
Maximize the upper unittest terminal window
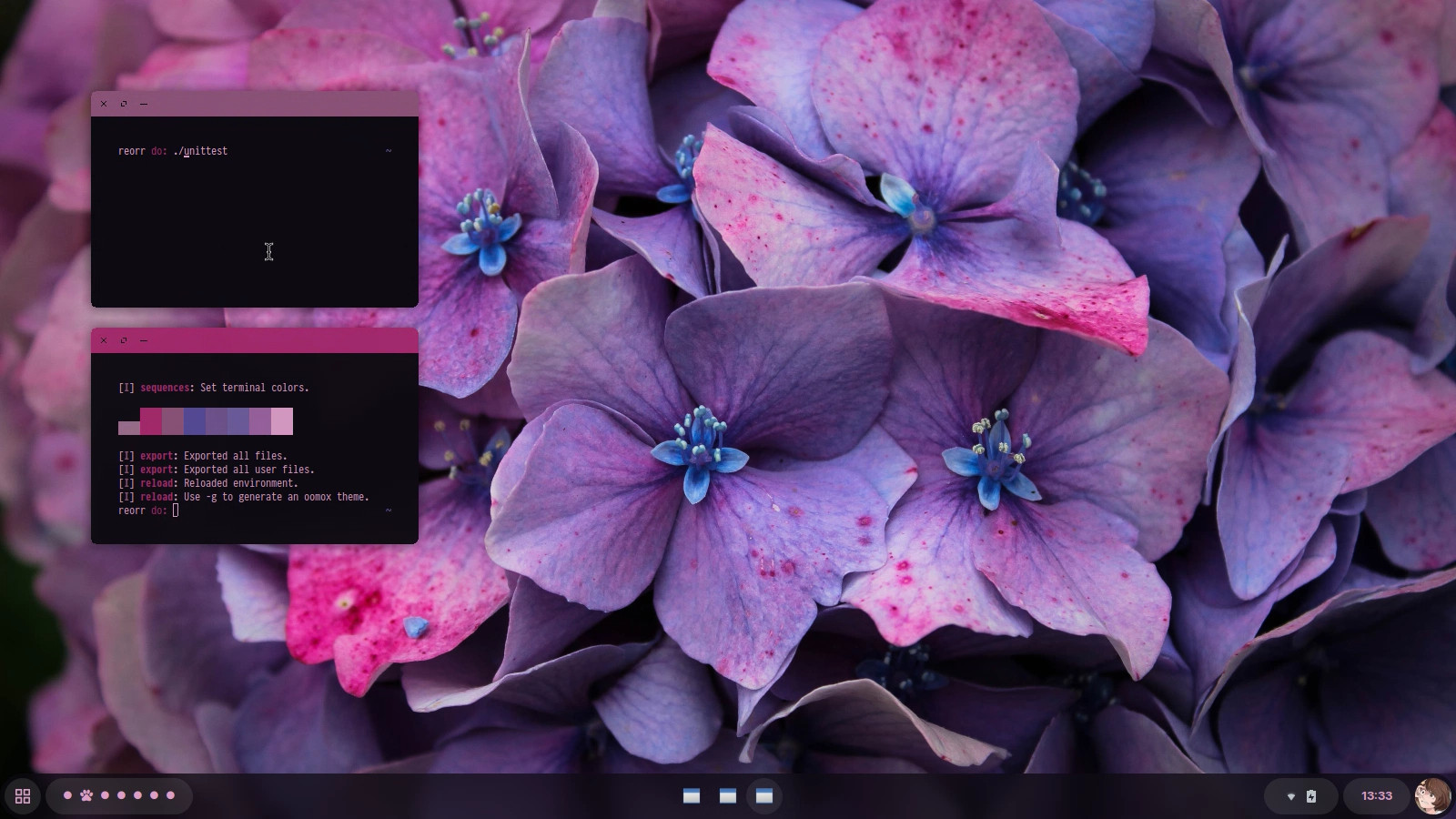click(124, 104)
